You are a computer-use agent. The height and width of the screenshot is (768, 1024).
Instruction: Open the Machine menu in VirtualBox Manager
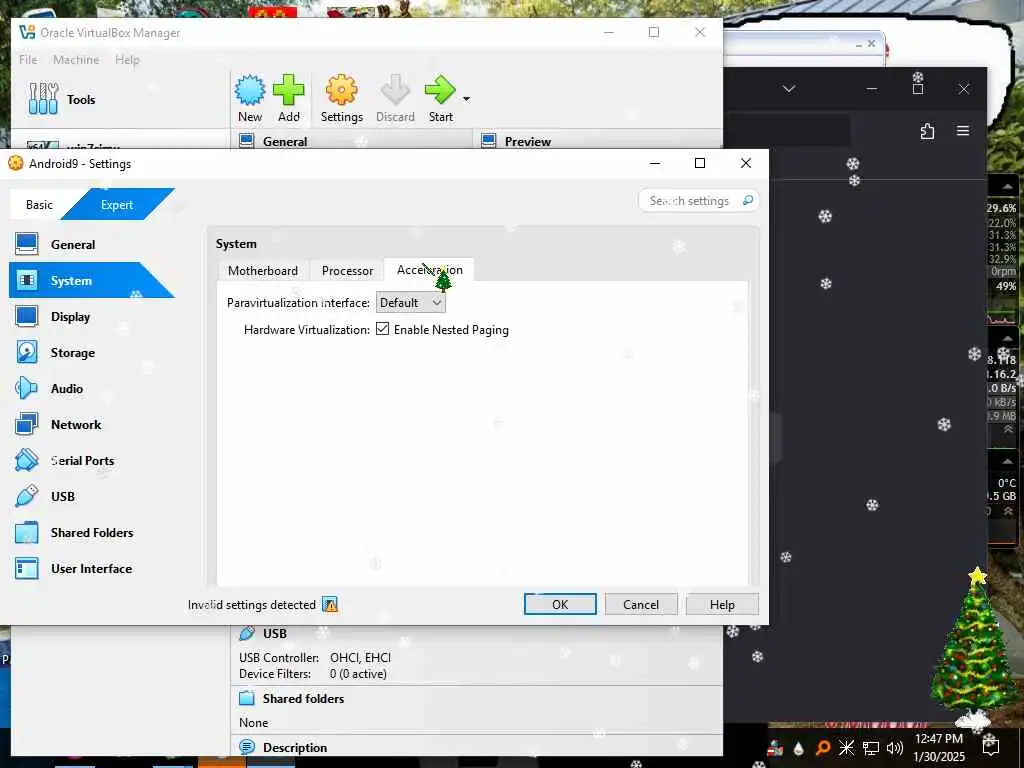[76, 59]
